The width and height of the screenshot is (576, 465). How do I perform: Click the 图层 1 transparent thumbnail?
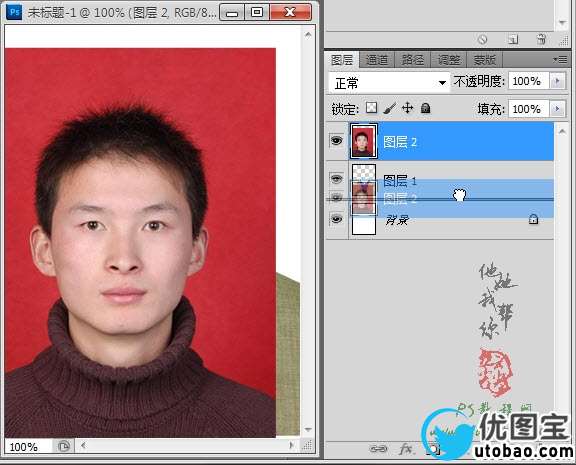point(364,173)
